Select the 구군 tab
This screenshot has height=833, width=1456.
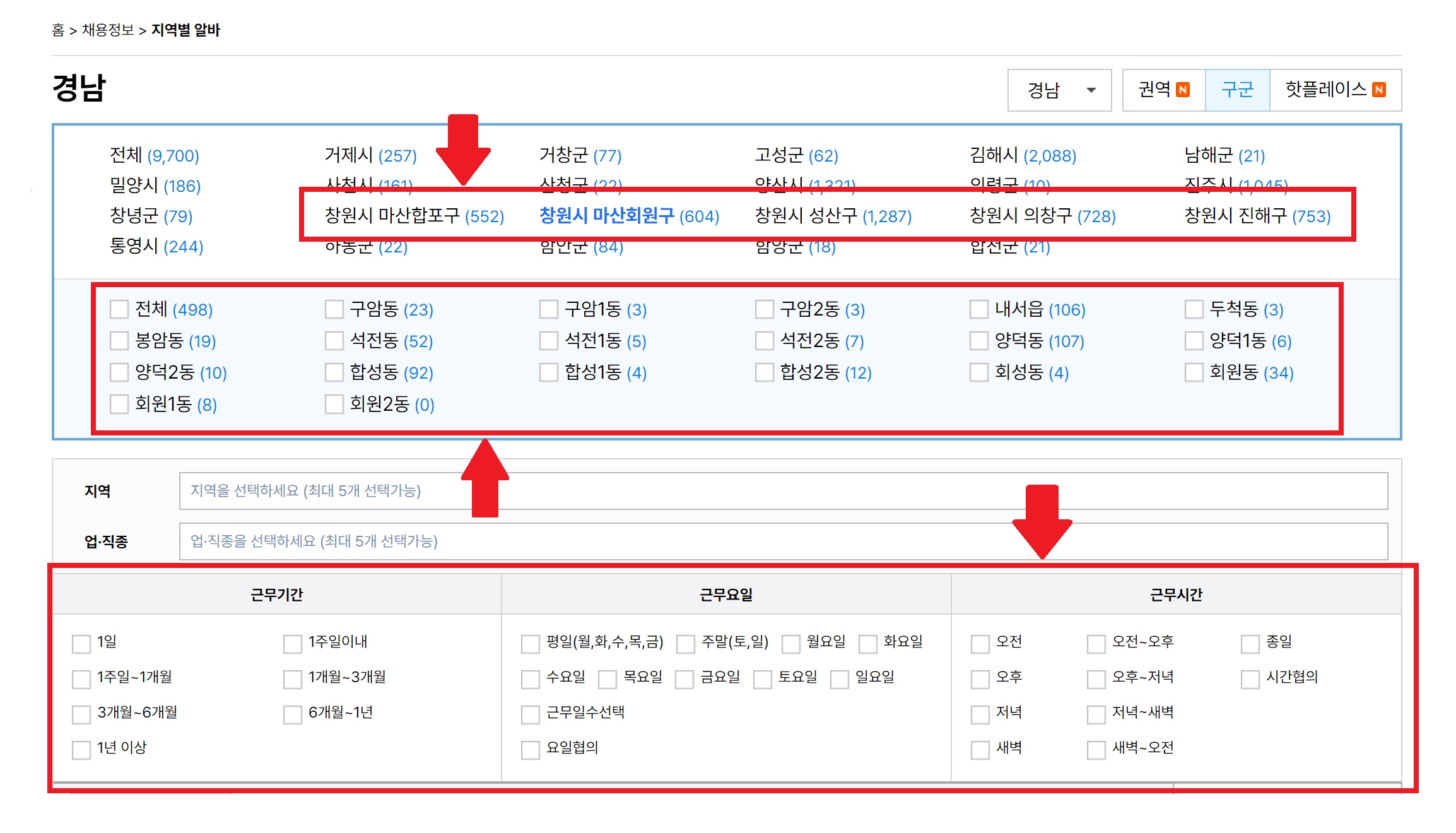(1236, 90)
